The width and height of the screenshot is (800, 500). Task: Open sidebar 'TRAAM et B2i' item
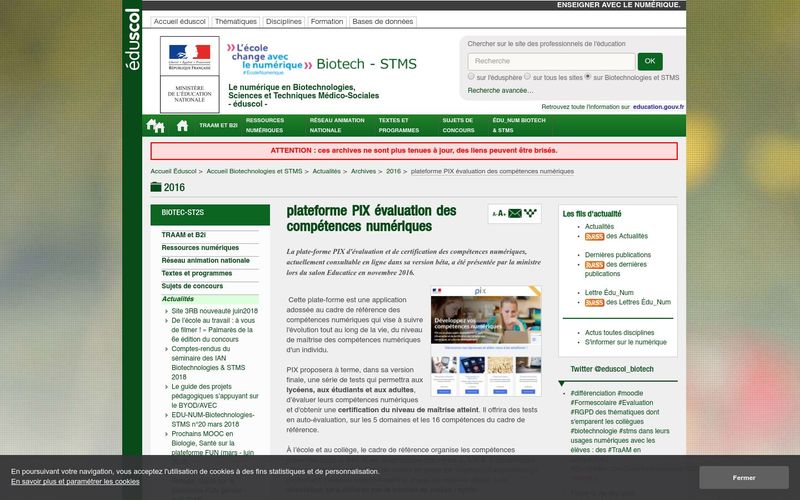pyautogui.click(x=184, y=235)
